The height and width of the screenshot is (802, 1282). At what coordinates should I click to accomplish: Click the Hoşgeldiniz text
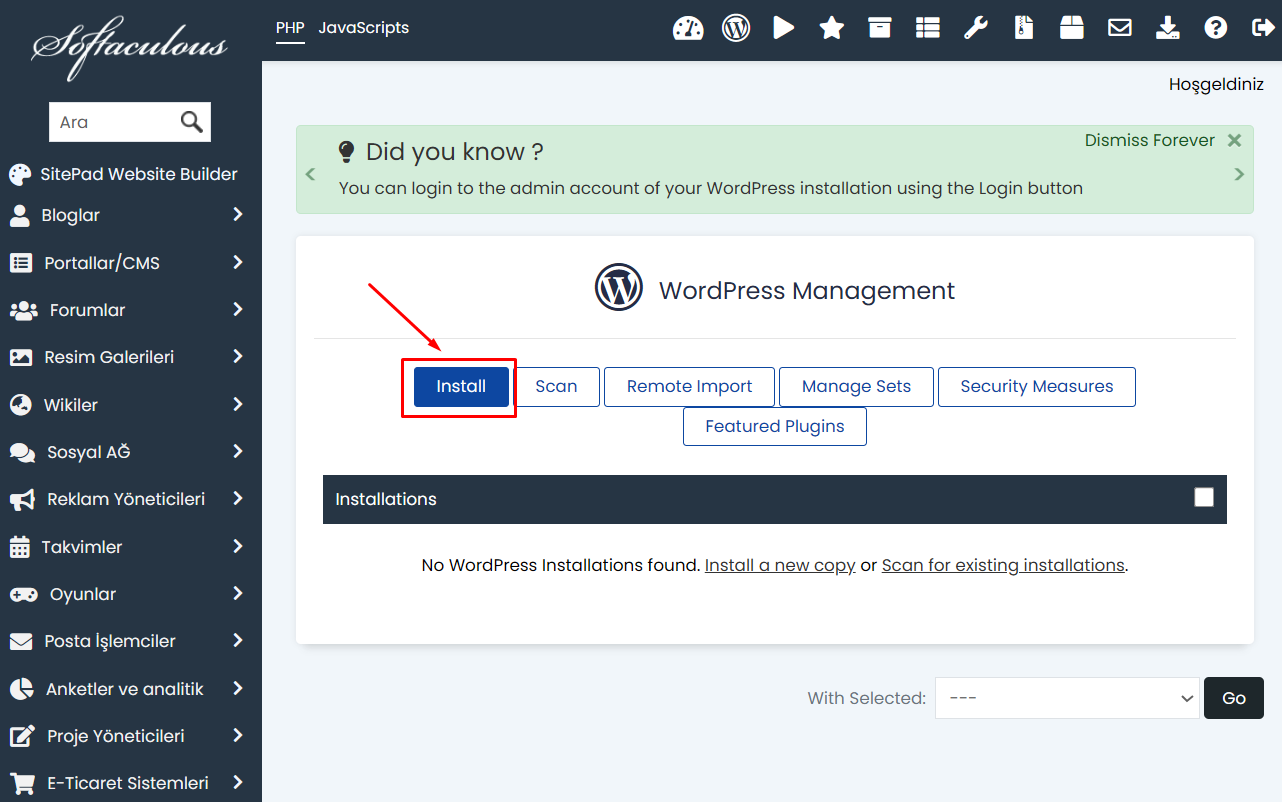click(1216, 85)
